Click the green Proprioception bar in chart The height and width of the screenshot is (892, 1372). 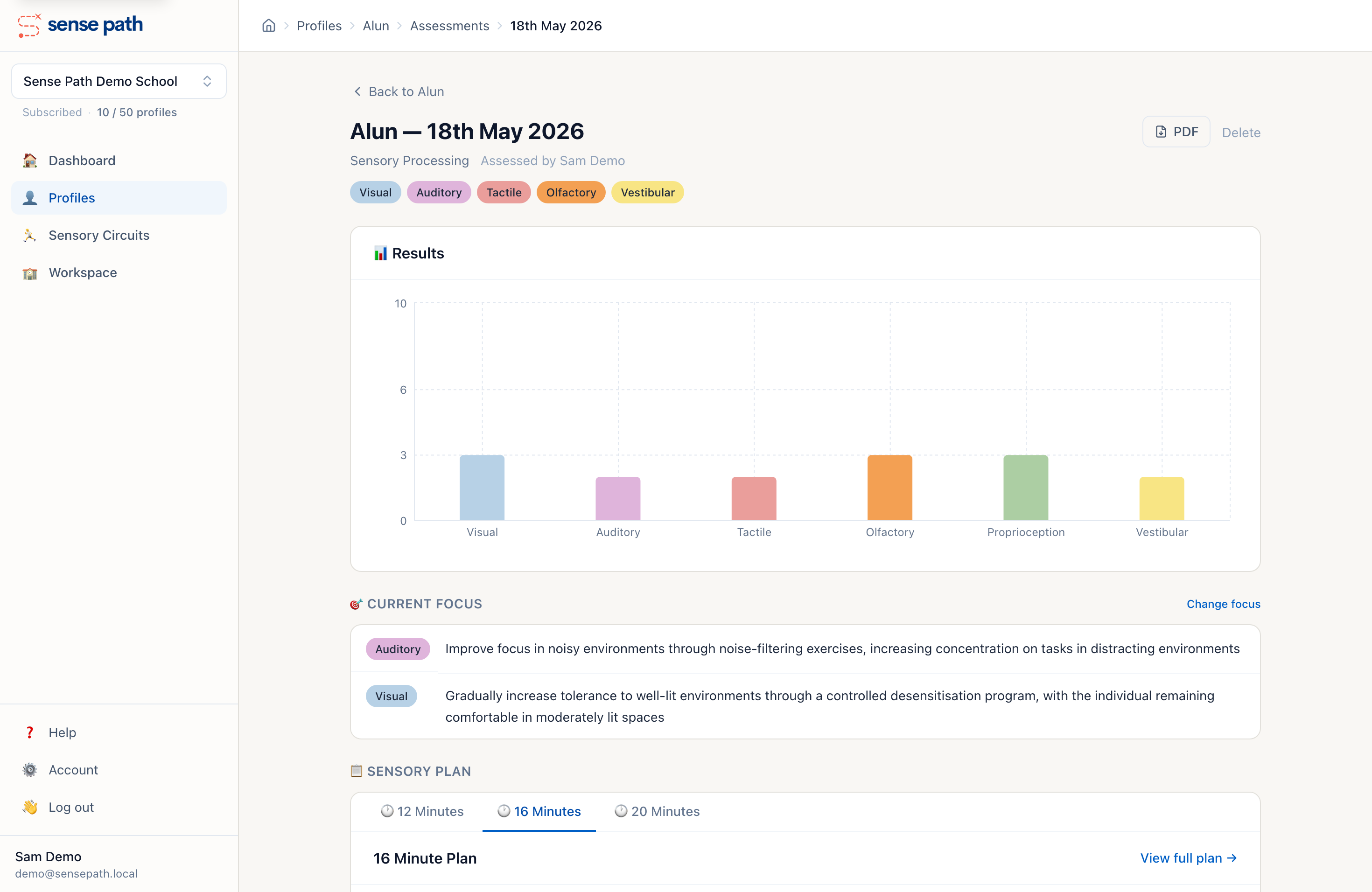pos(1026,488)
